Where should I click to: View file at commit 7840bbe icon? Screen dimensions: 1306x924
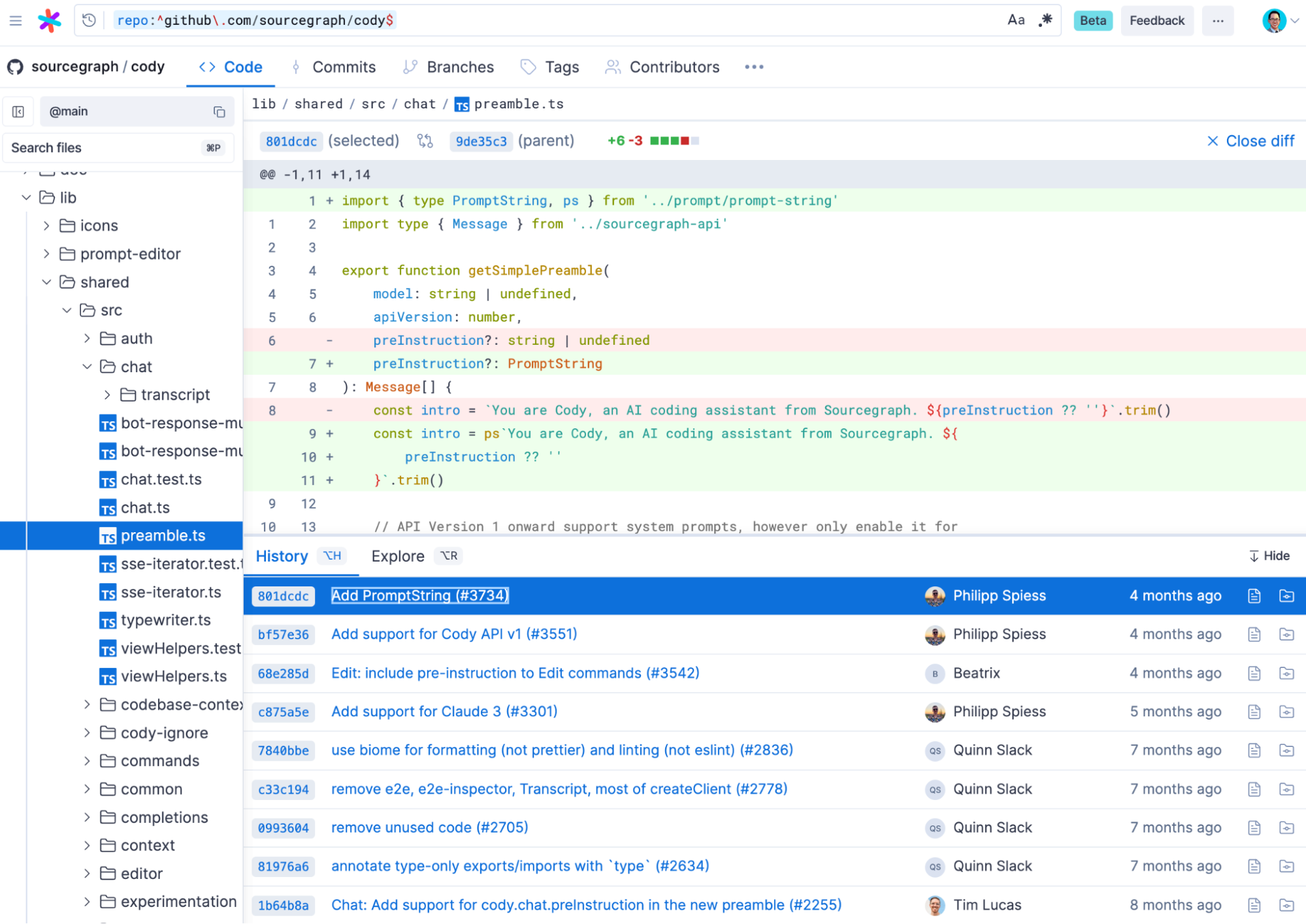point(1254,751)
